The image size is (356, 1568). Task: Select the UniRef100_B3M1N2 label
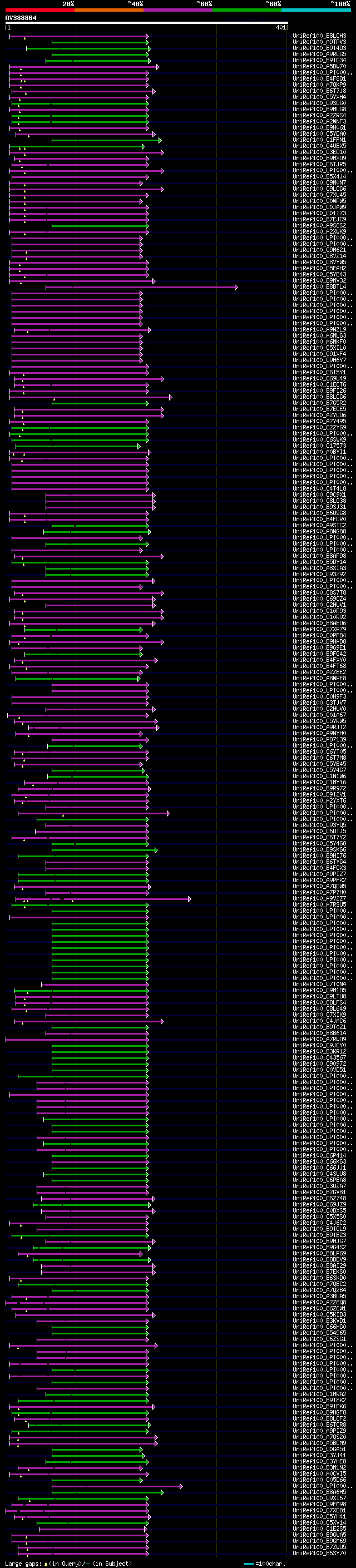coord(319,1467)
